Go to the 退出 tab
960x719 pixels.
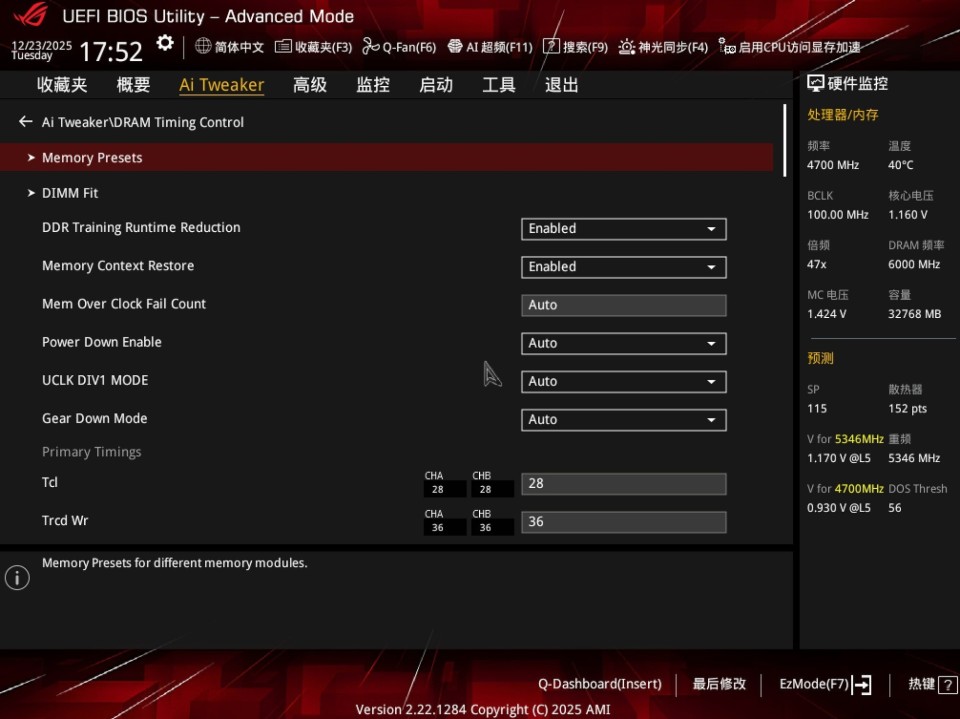click(x=561, y=85)
